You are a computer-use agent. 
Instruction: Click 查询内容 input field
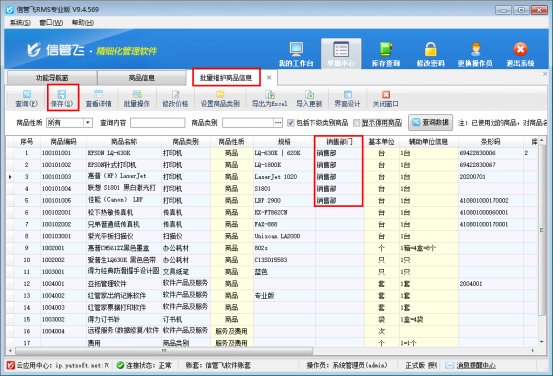click(157, 123)
